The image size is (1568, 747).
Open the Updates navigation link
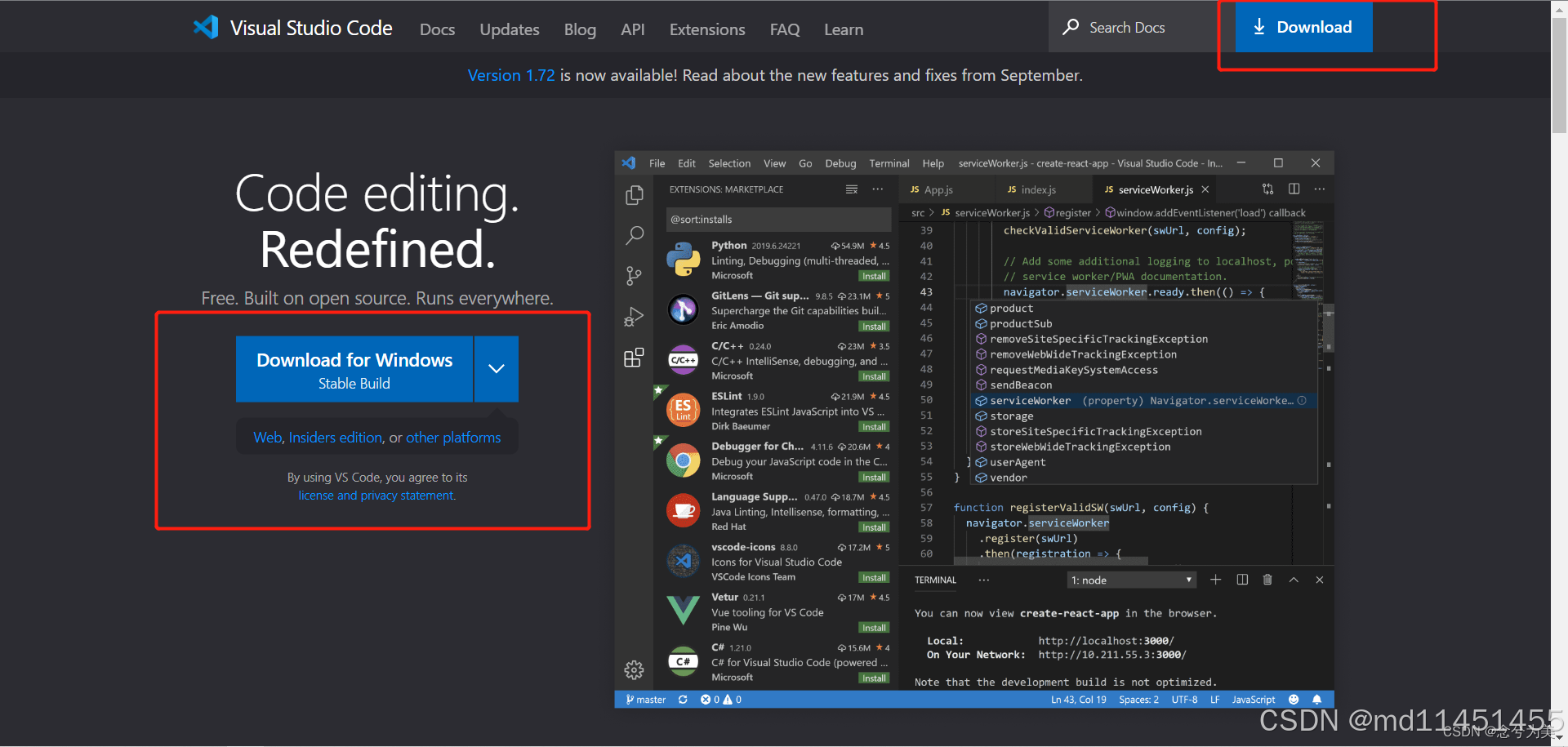pos(510,29)
